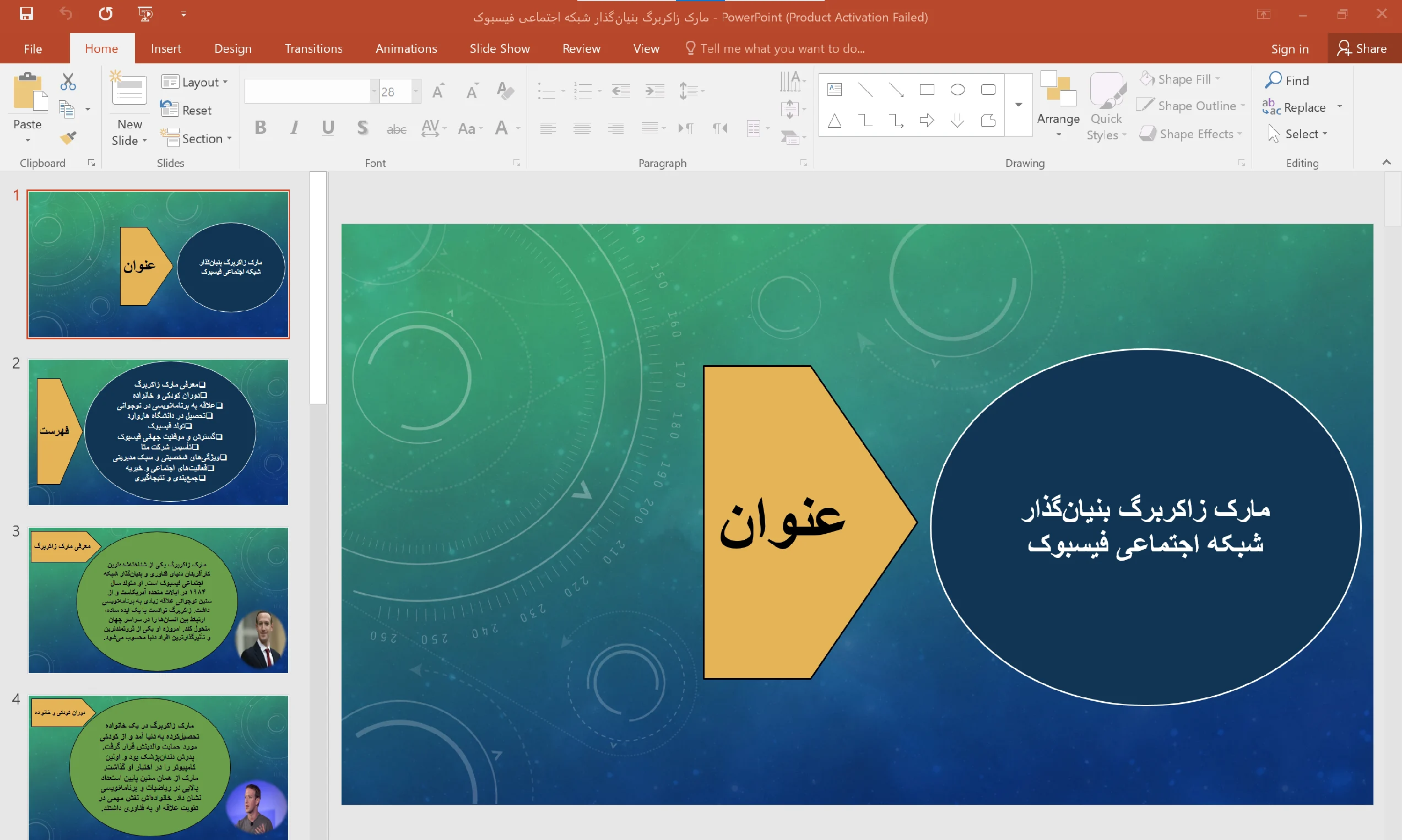The height and width of the screenshot is (840, 1402).
Task: Cut selection with the scissors icon
Action: [68, 82]
